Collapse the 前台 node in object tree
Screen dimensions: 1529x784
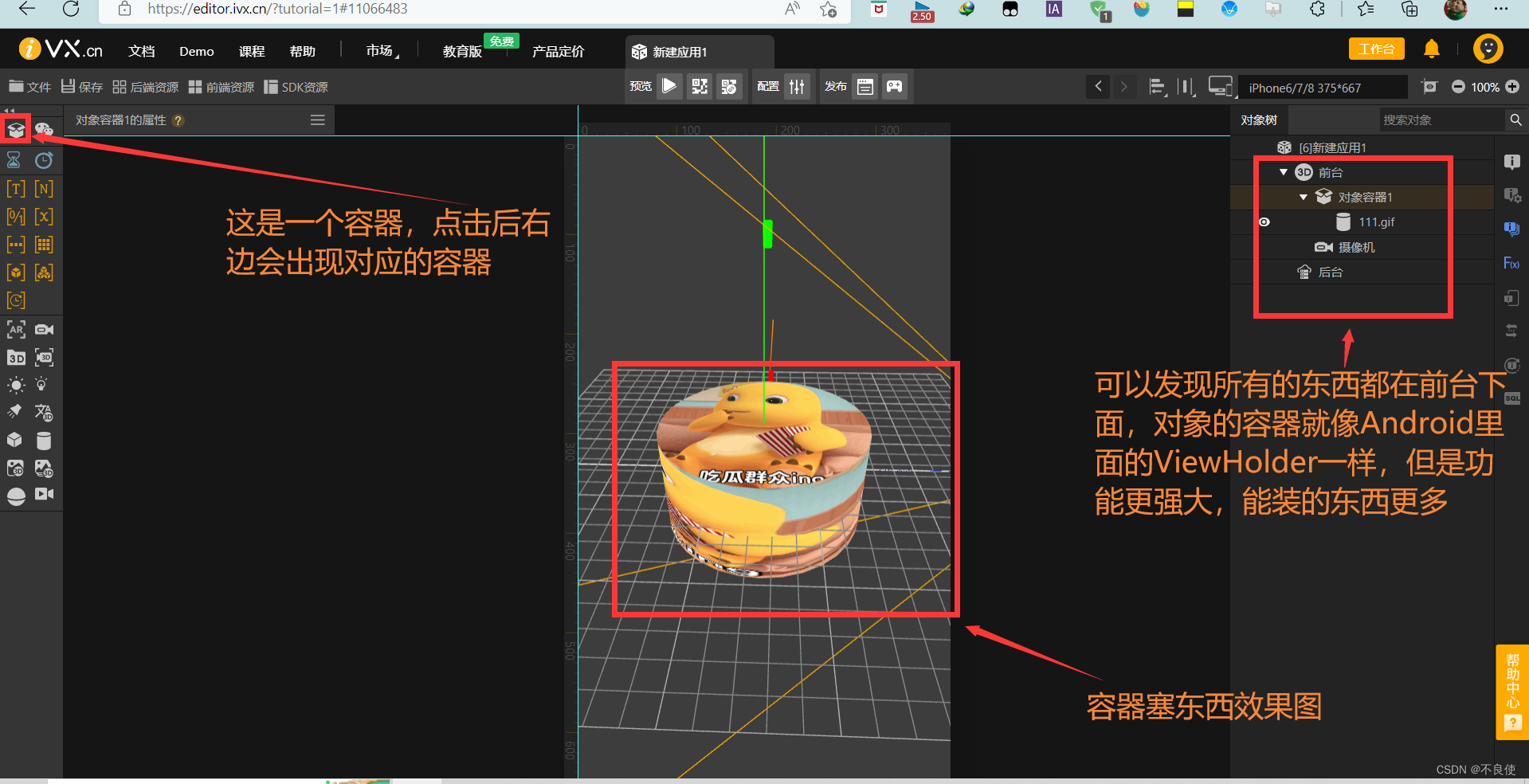coord(1284,172)
